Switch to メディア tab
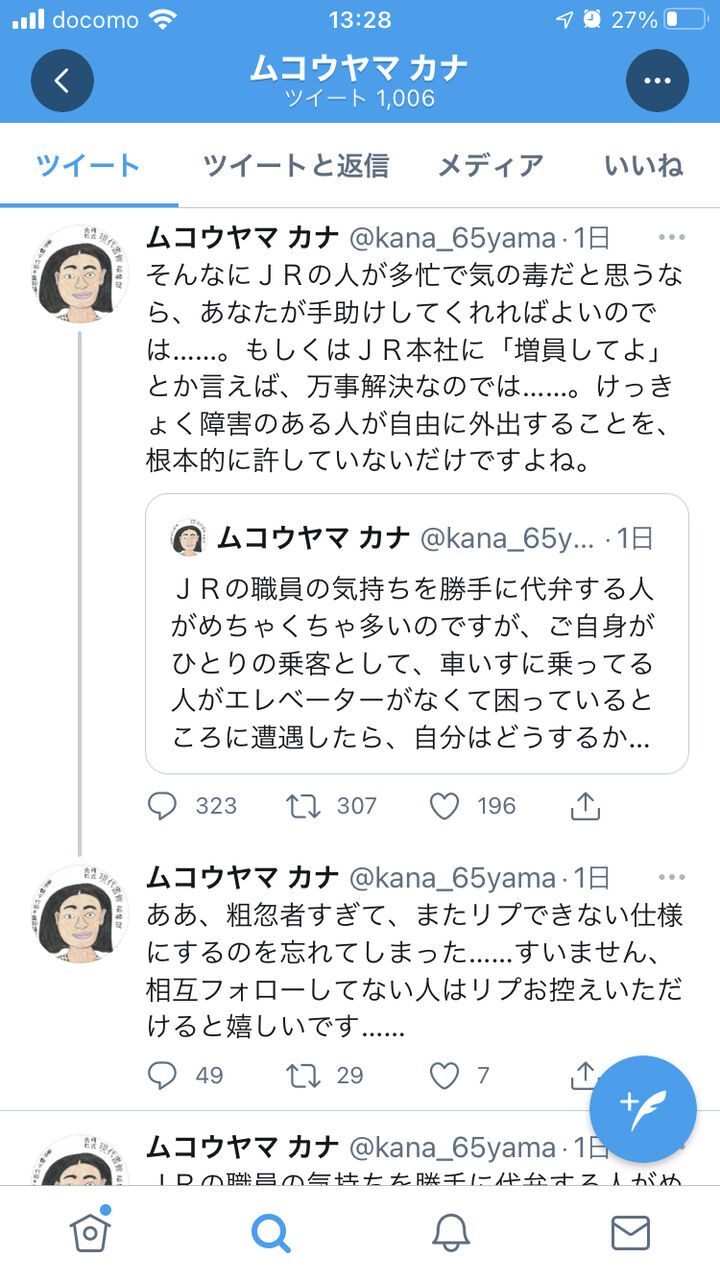 click(490, 165)
